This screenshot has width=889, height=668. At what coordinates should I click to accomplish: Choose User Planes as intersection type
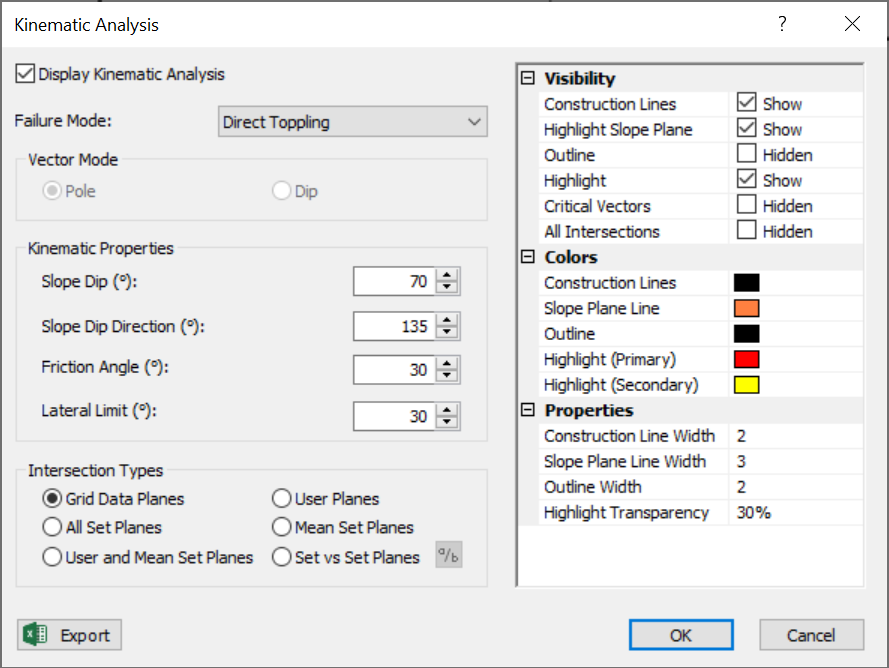[x=281, y=498]
